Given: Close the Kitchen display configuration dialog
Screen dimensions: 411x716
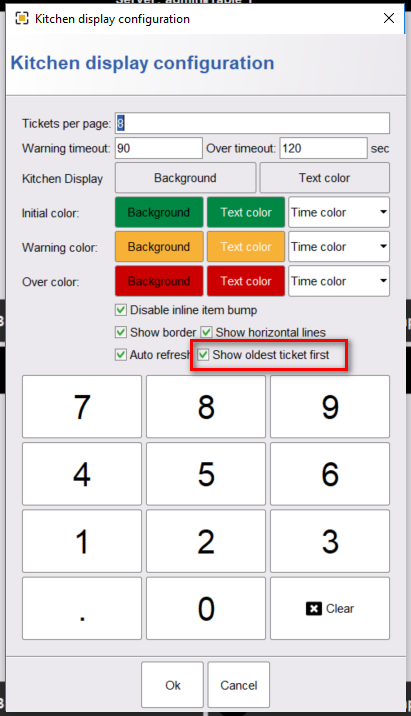Looking at the screenshot, I should [389, 18].
